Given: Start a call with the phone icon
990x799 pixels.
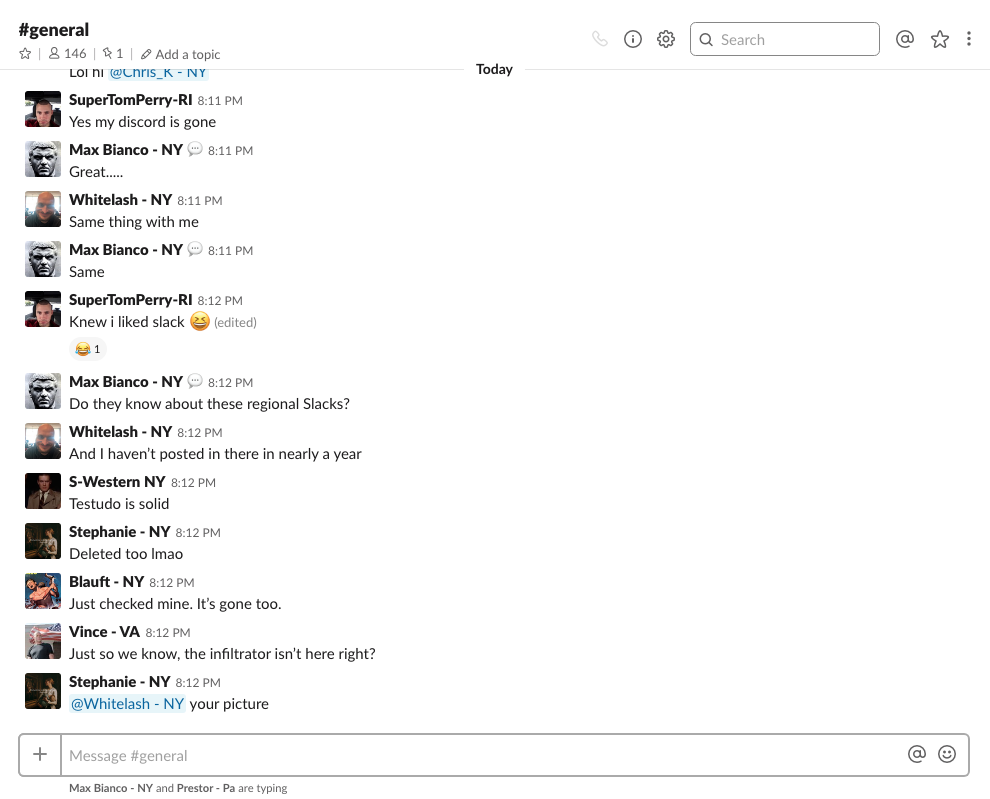Looking at the screenshot, I should 599,39.
